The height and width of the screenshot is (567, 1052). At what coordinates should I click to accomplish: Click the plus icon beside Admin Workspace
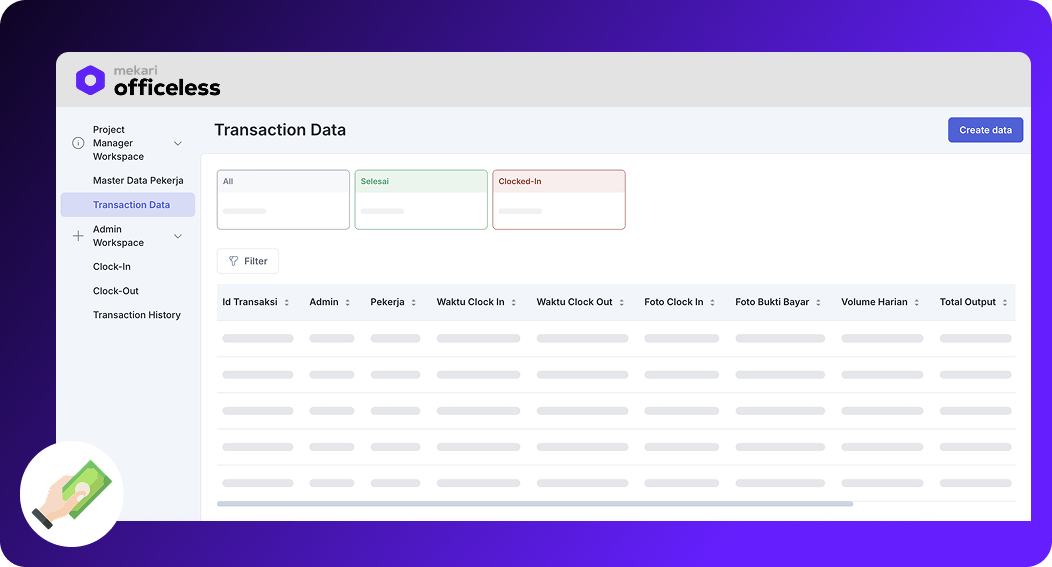(78, 236)
